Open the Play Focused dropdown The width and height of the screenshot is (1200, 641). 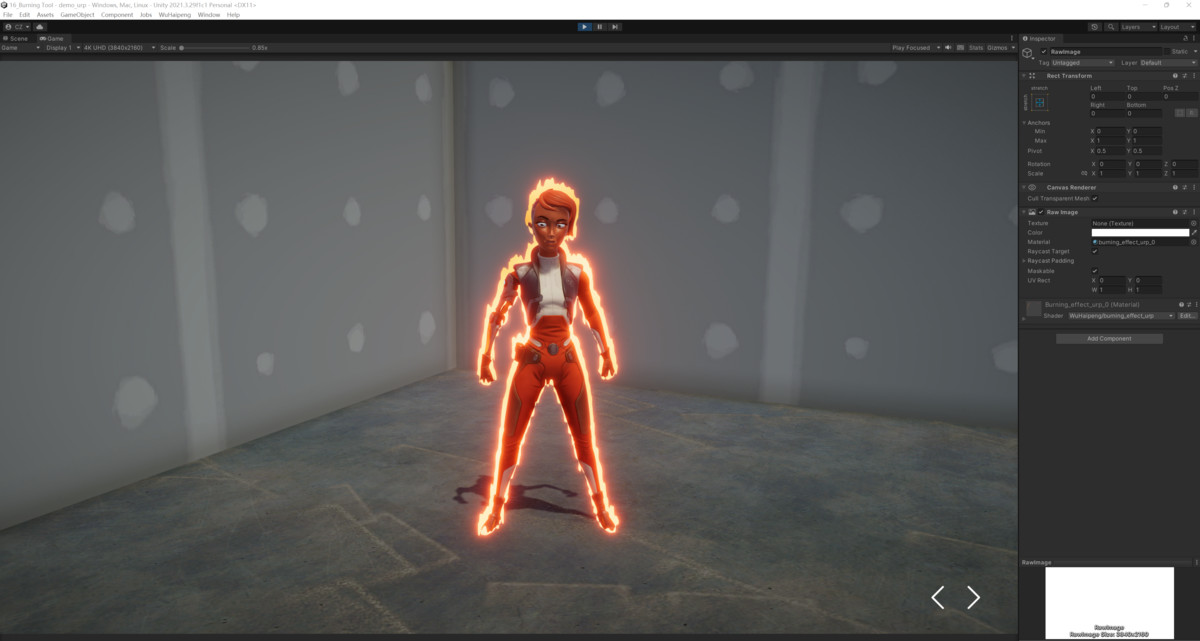pyautogui.click(x=916, y=48)
